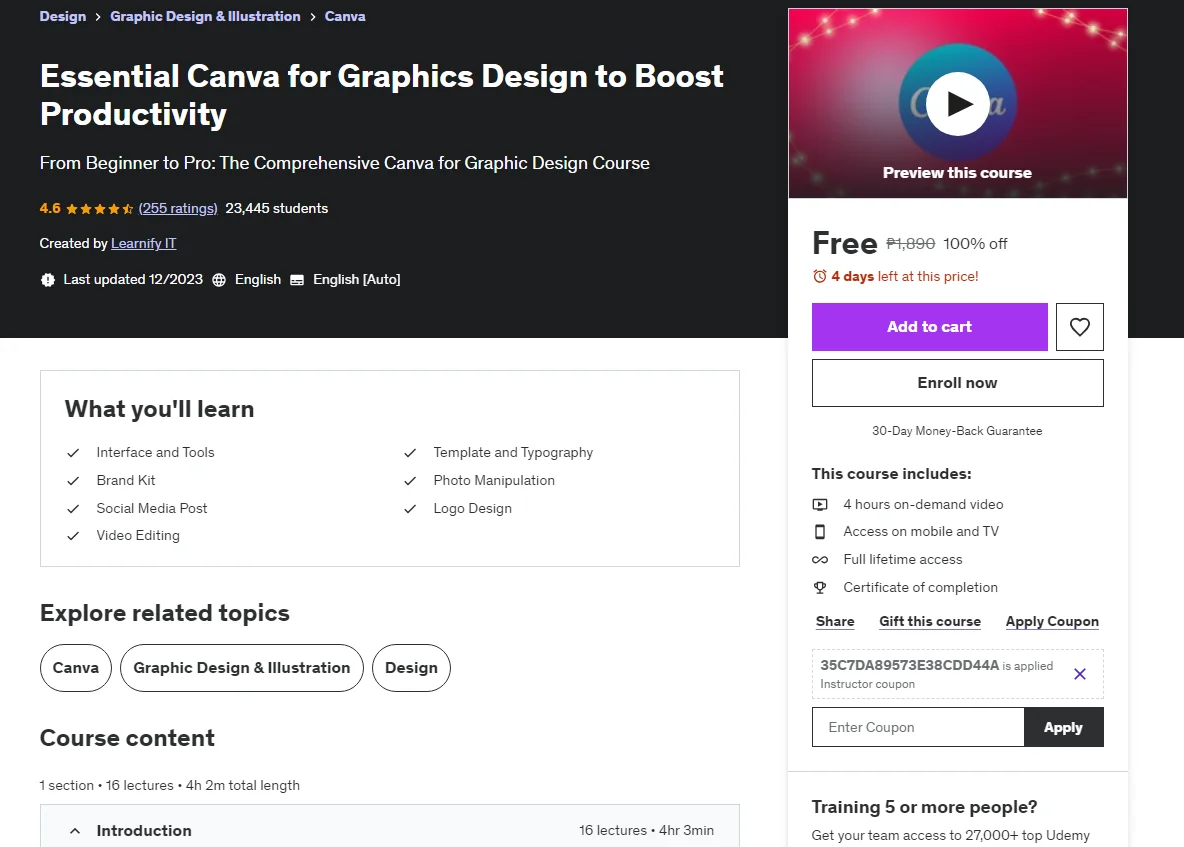1184x847 pixels.
Task: Remove the applied coupon with X icon
Action: [1080, 674]
